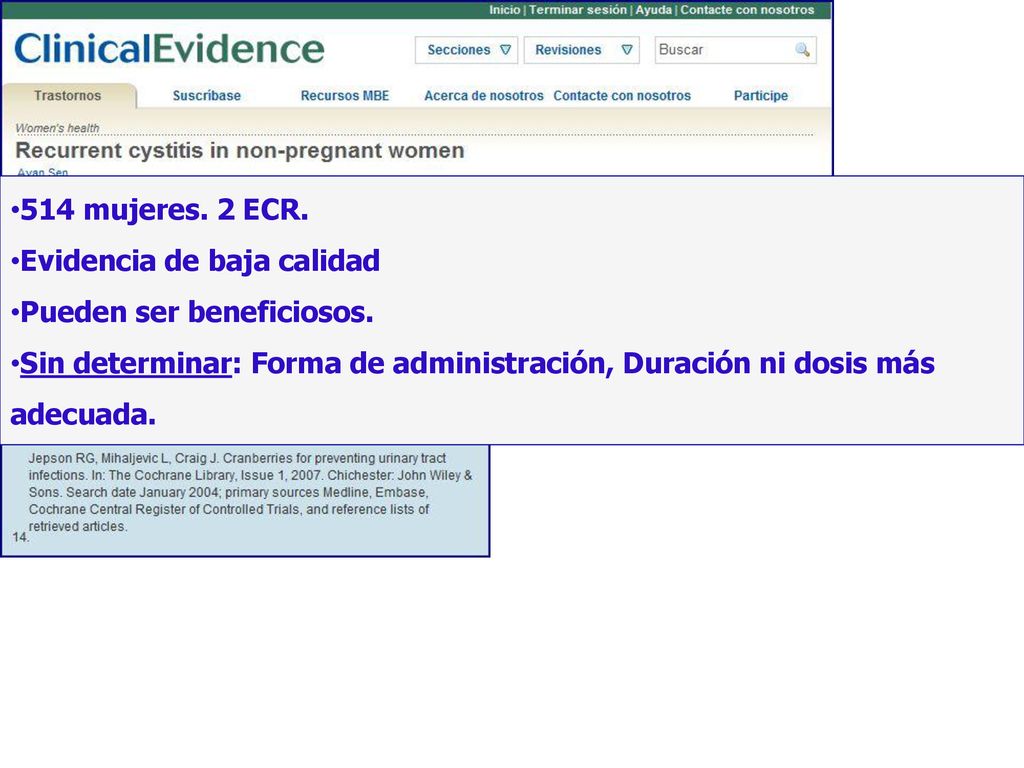The height and width of the screenshot is (768, 1024).
Task: Open the Participe tab
Action: point(761,95)
